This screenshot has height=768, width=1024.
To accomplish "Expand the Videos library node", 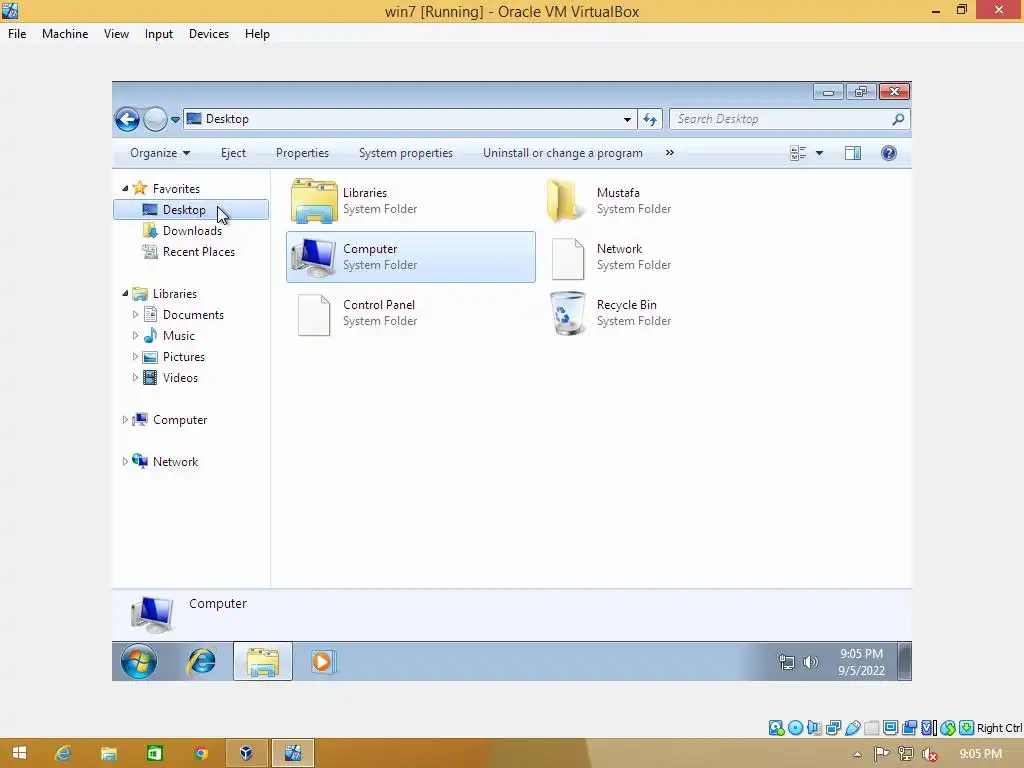I will [135, 377].
